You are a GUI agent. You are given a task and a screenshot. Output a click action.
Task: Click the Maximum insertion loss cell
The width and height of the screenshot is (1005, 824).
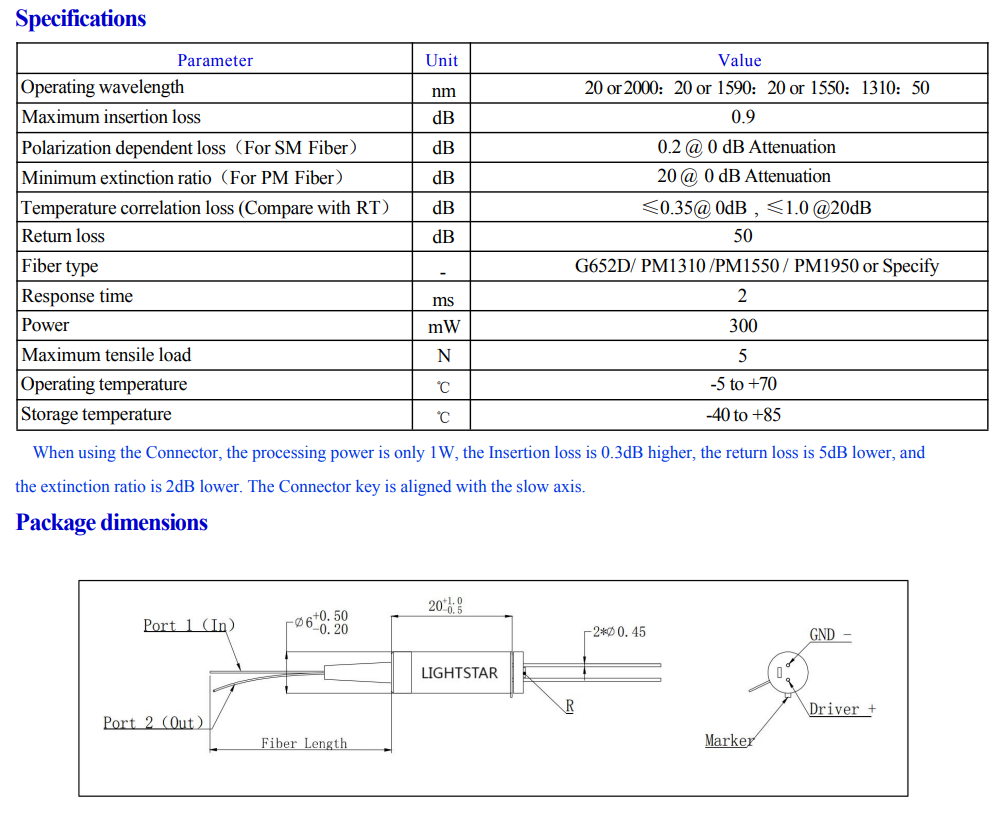pyautogui.click(x=111, y=118)
